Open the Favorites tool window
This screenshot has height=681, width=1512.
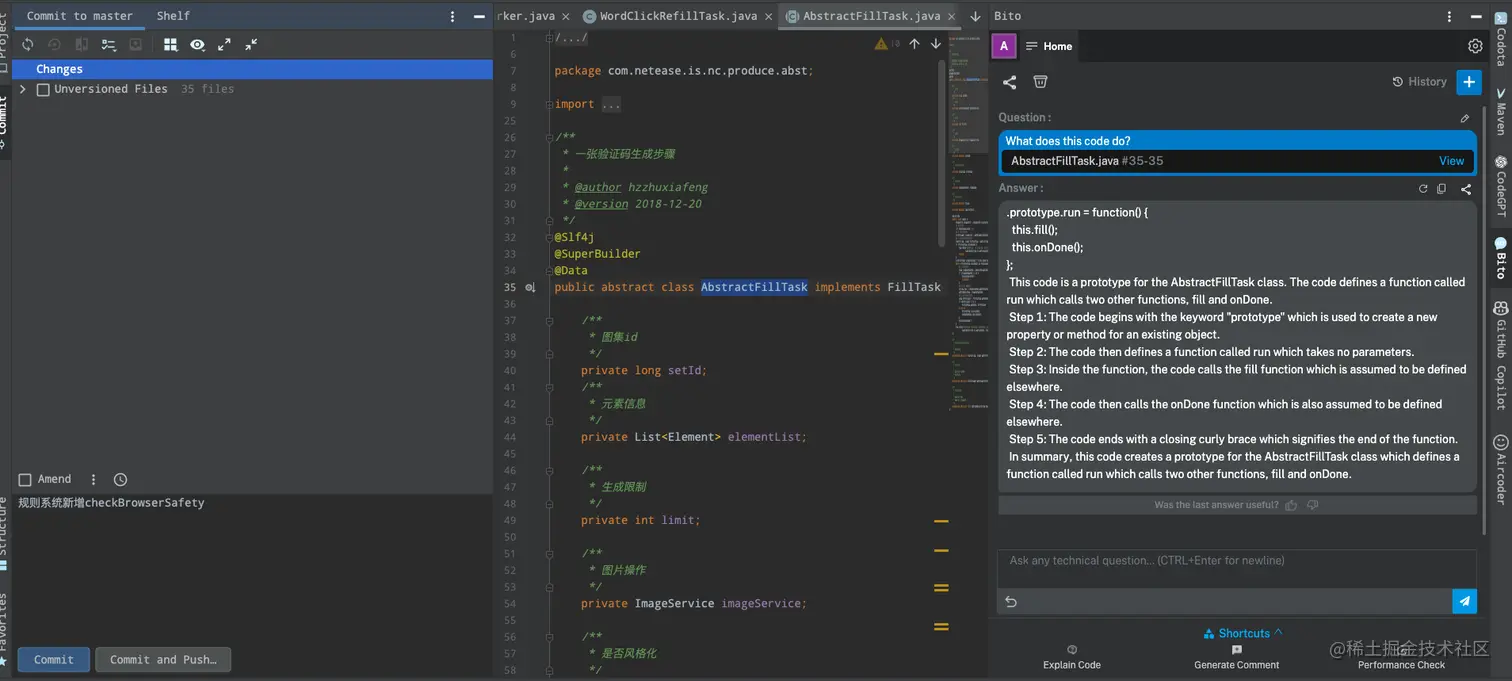click(x=4, y=629)
